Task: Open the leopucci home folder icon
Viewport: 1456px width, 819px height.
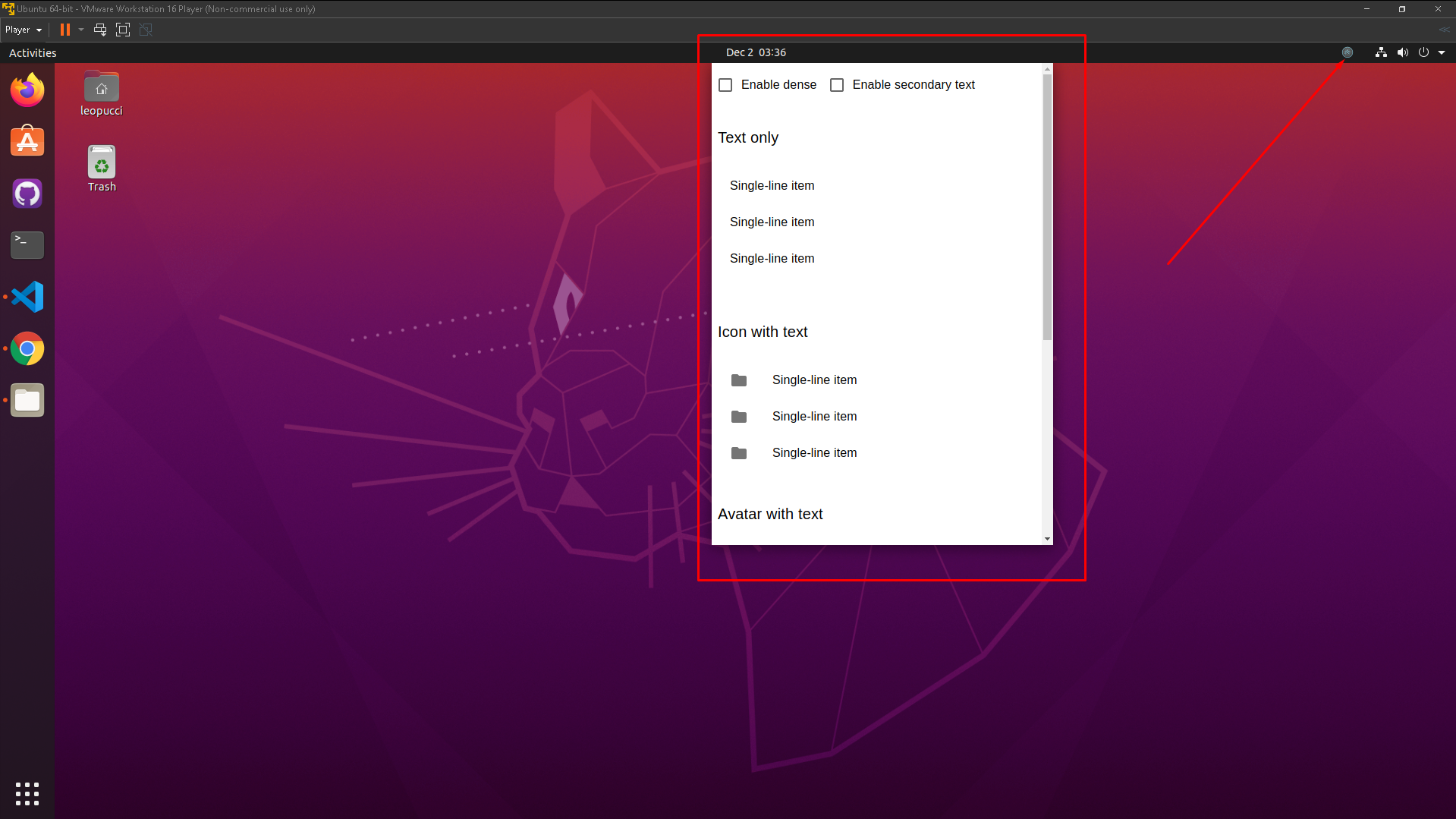Action: (x=102, y=94)
